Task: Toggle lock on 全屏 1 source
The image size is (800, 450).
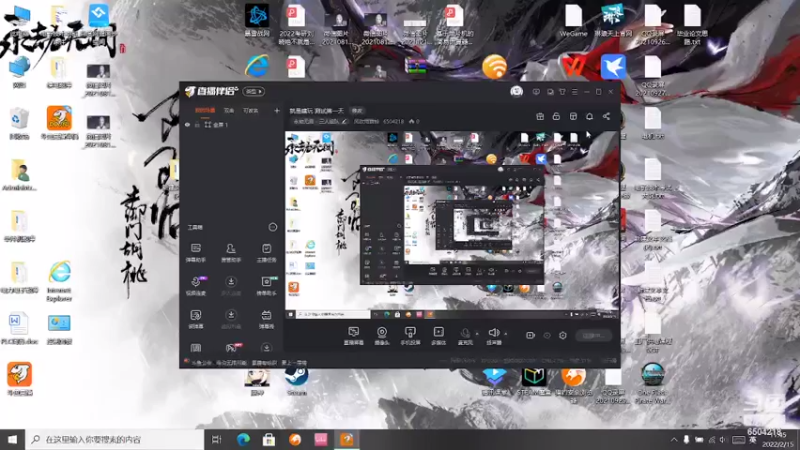Action: tap(197, 124)
